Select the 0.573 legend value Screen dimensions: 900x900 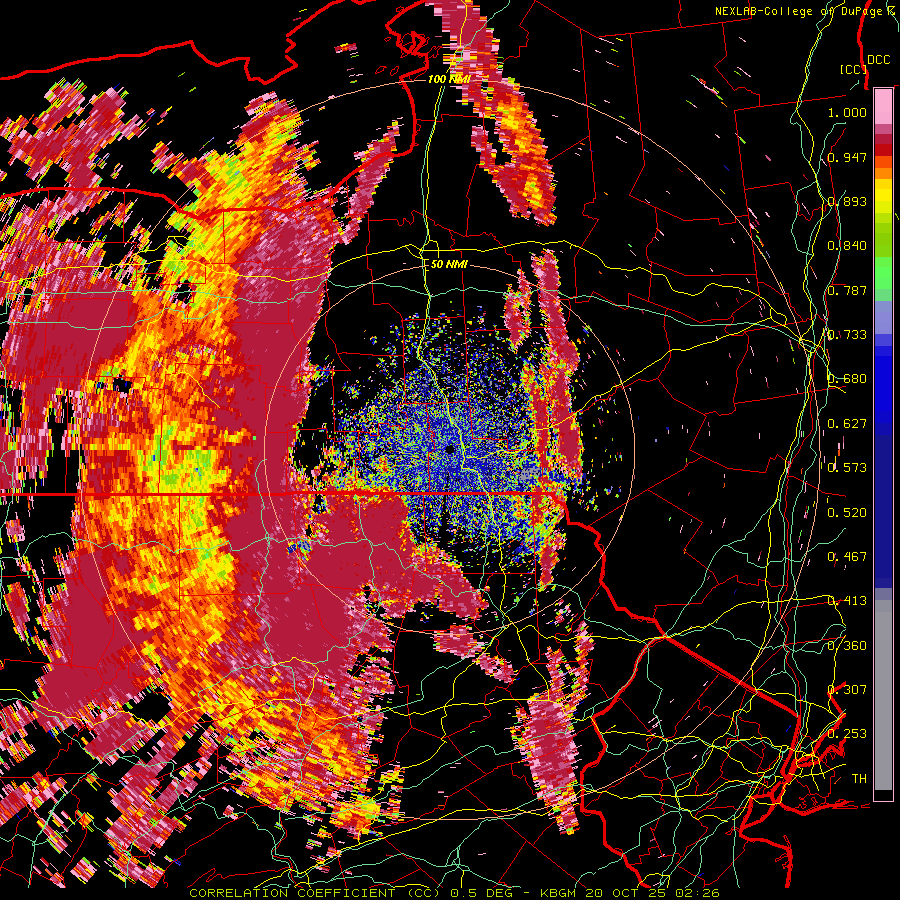[847, 468]
